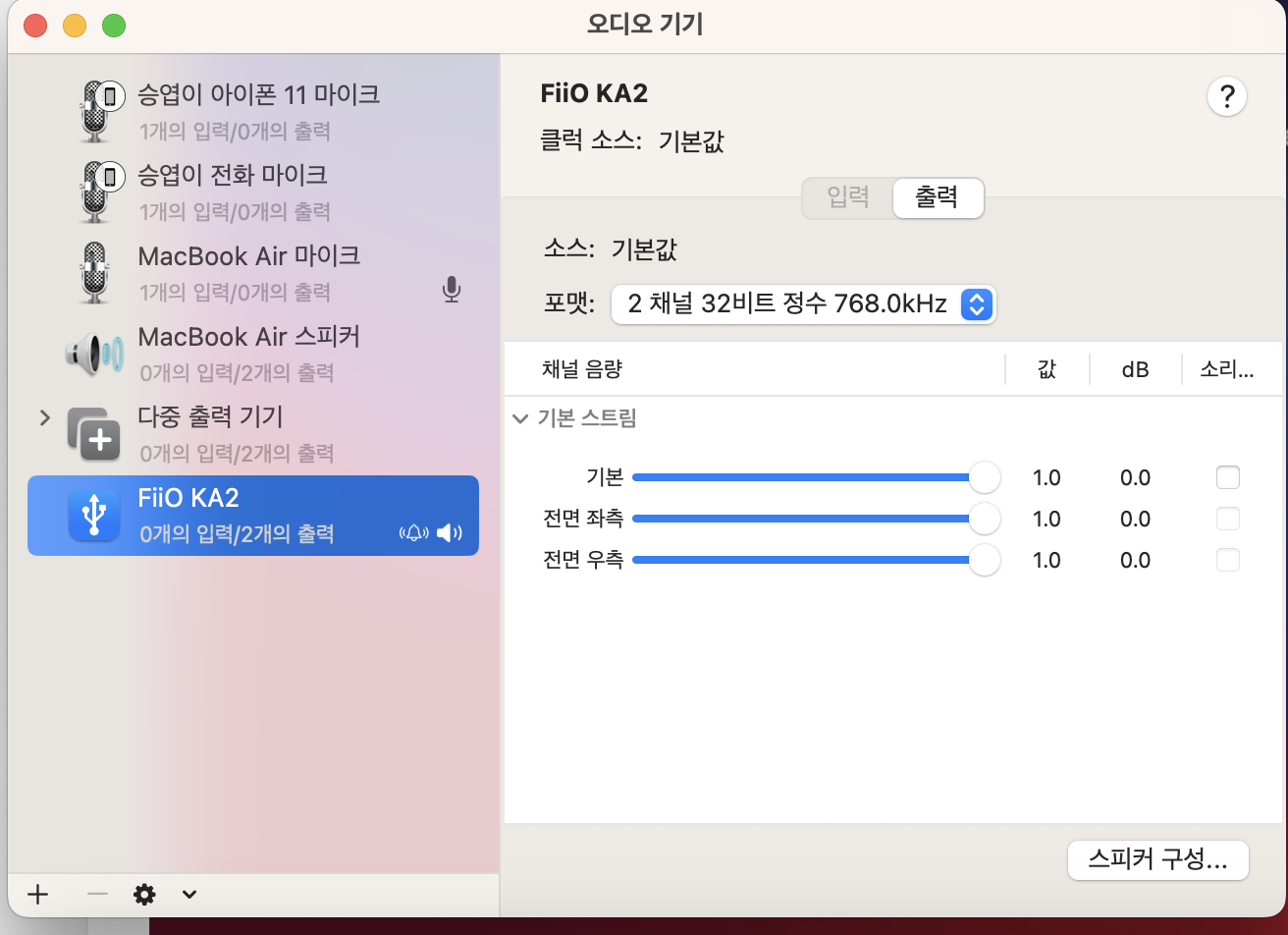Select MacBook Air 마이크 device name
Viewport: 1288px width, 935px height.
click(249, 255)
